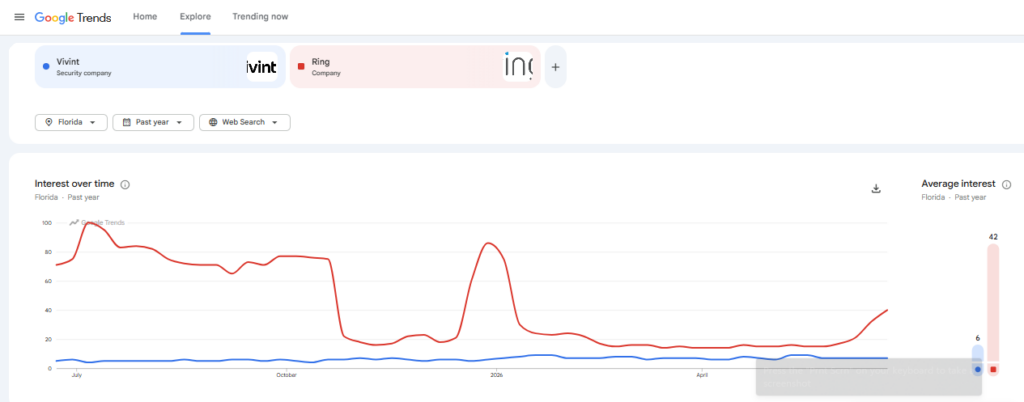The height and width of the screenshot is (402, 1024).
Task: Open the Florida location dropdown
Action: 71,123
